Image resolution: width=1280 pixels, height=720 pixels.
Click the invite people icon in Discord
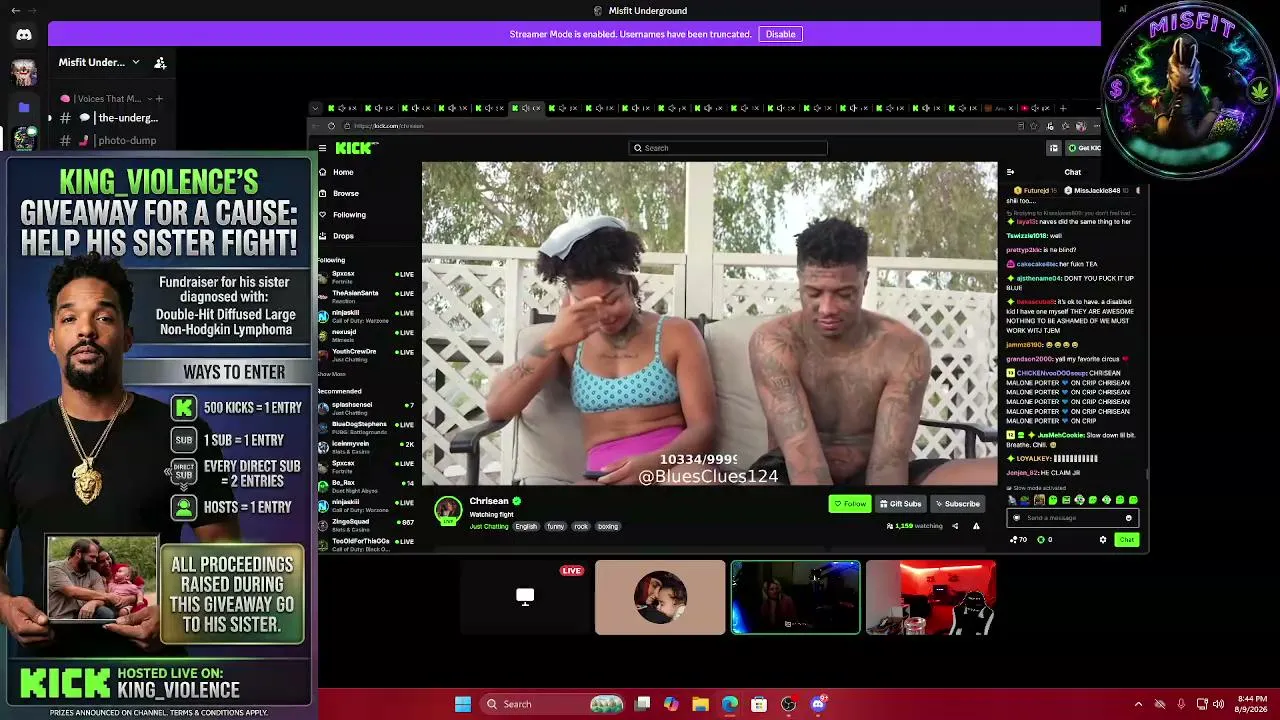160,62
